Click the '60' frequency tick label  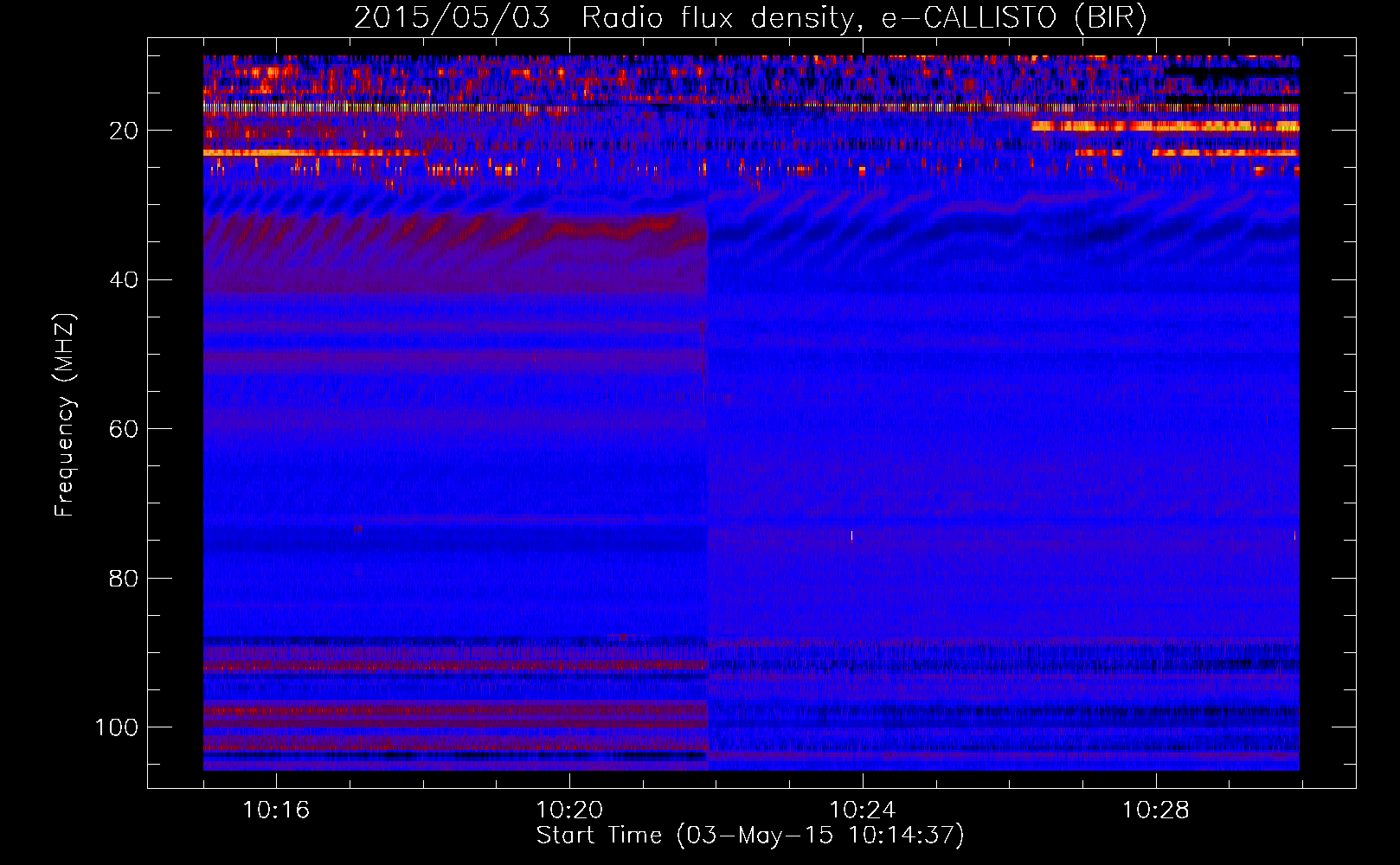pos(124,429)
